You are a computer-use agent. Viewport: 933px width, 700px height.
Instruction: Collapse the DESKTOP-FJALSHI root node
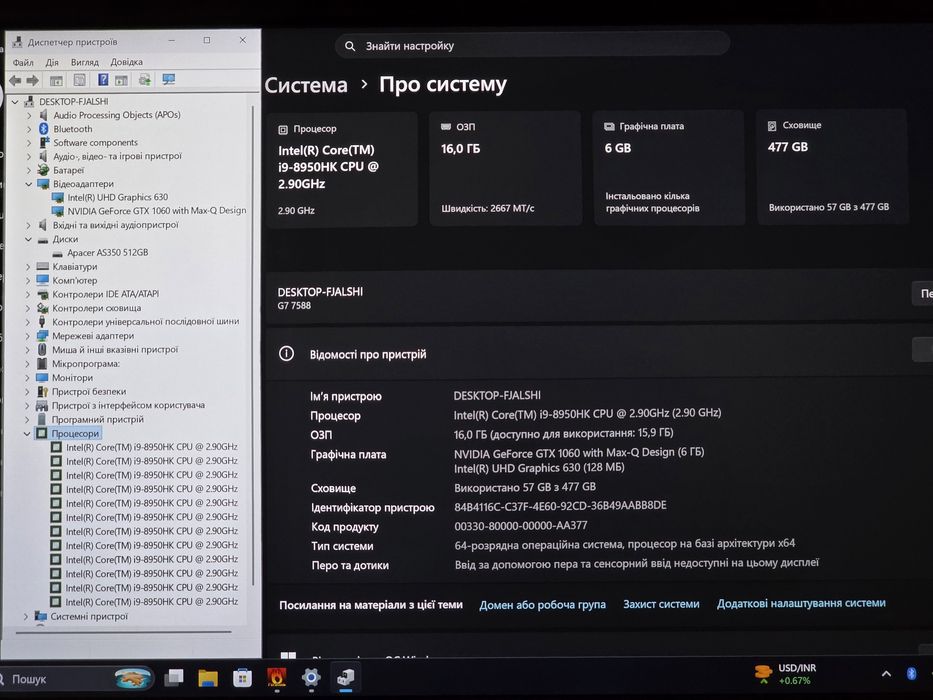[x=15, y=102]
